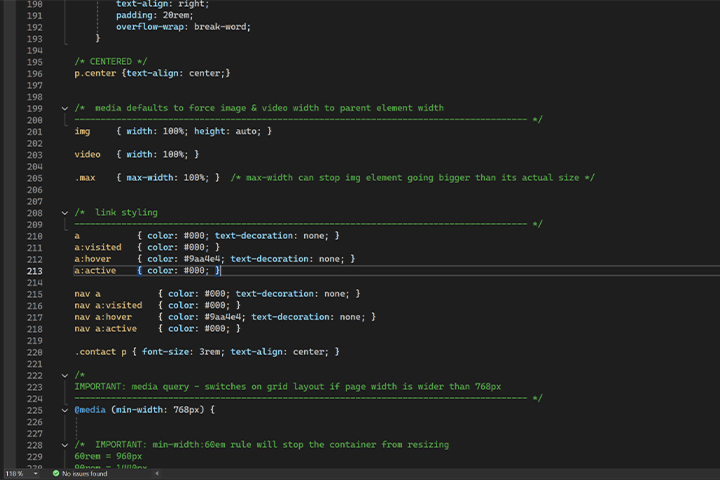This screenshot has width=720, height=480.
Task: Collapse the media defaults comment at line 199
Action: pyautogui.click(x=65, y=108)
